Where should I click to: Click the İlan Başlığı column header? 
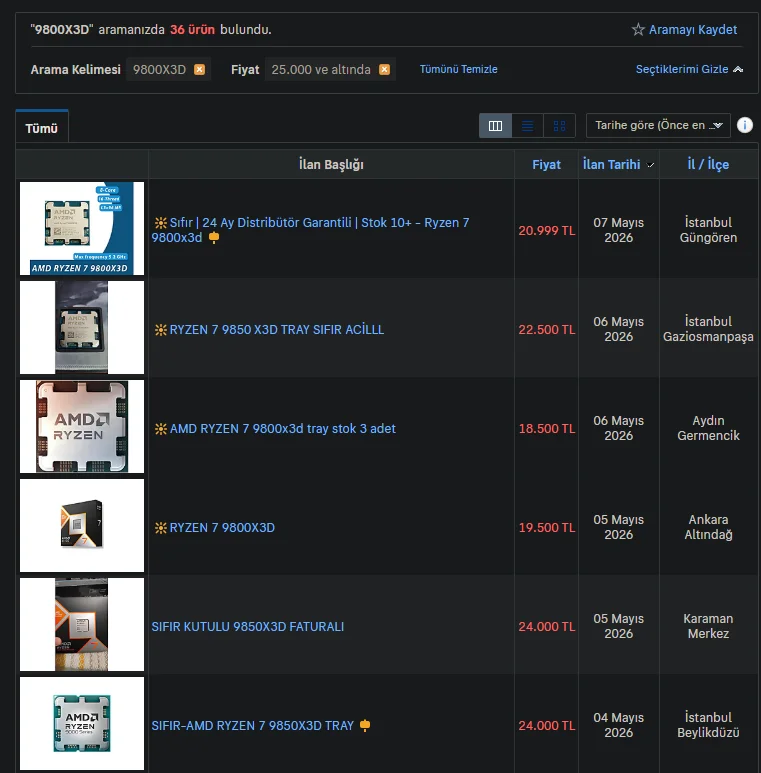pyautogui.click(x=331, y=165)
